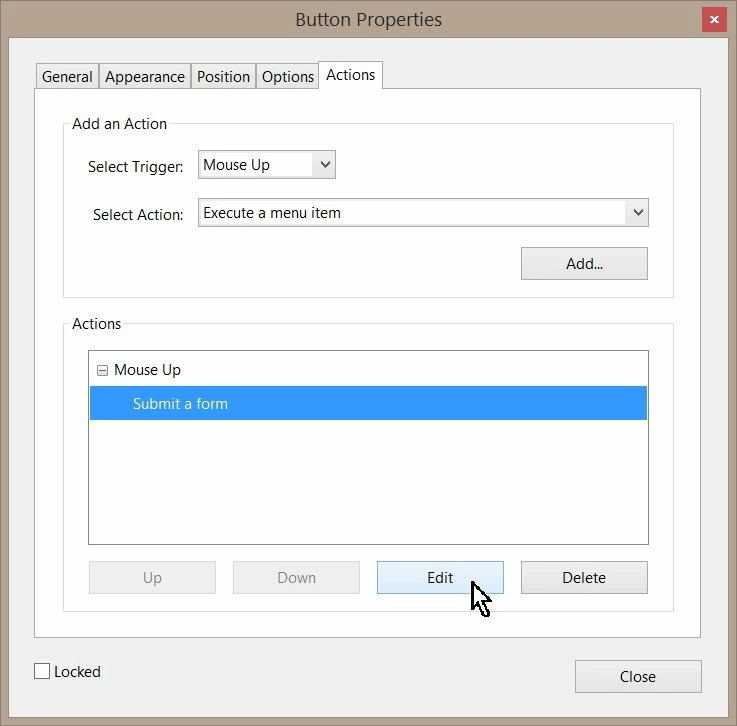Image resolution: width=737 pixels, height=726 pixels.
Task: Collapse the Mouse Up tree node
Action: [102, 370]
